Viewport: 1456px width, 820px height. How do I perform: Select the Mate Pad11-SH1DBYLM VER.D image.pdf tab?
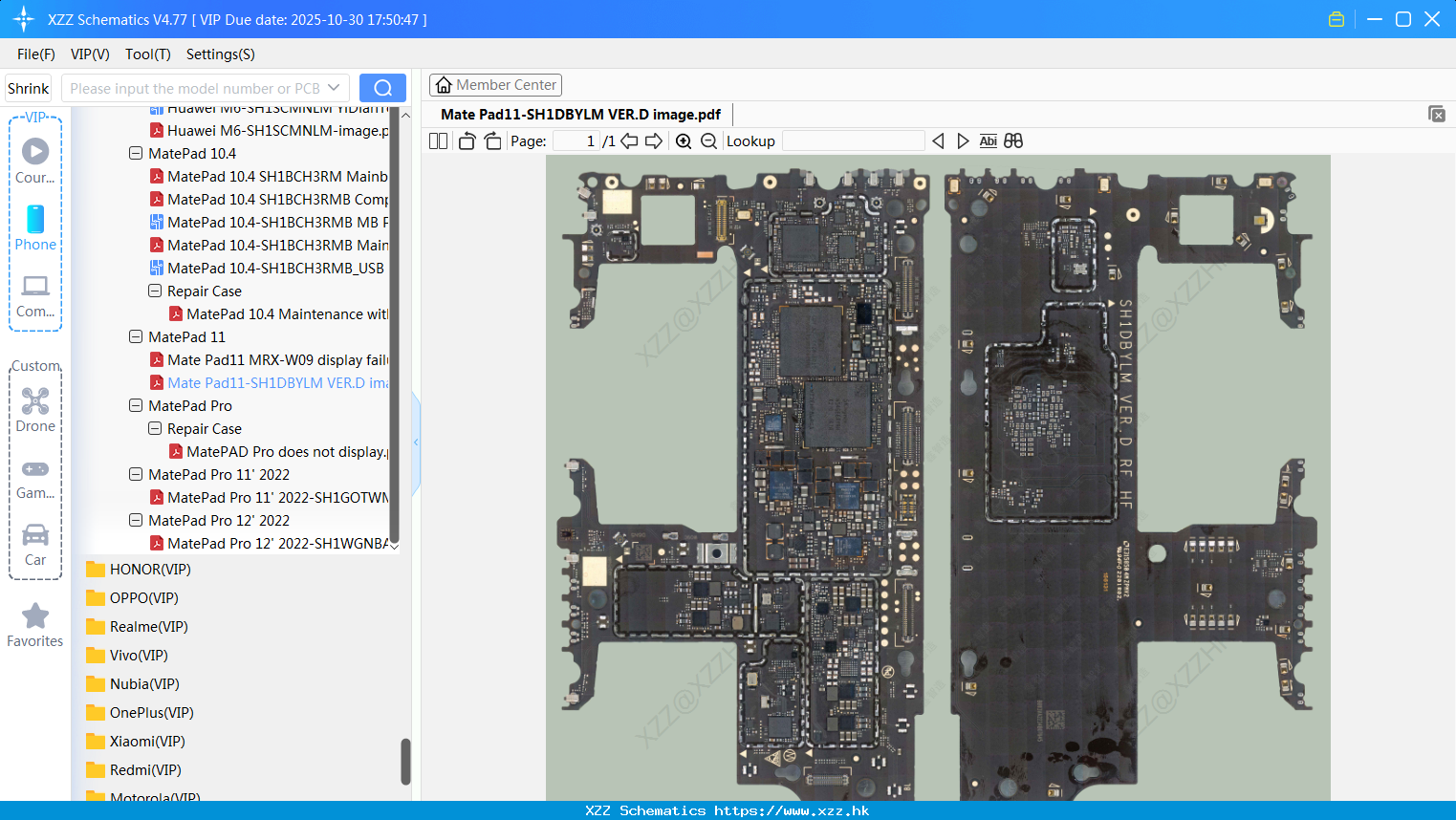(x=581, y=114)
